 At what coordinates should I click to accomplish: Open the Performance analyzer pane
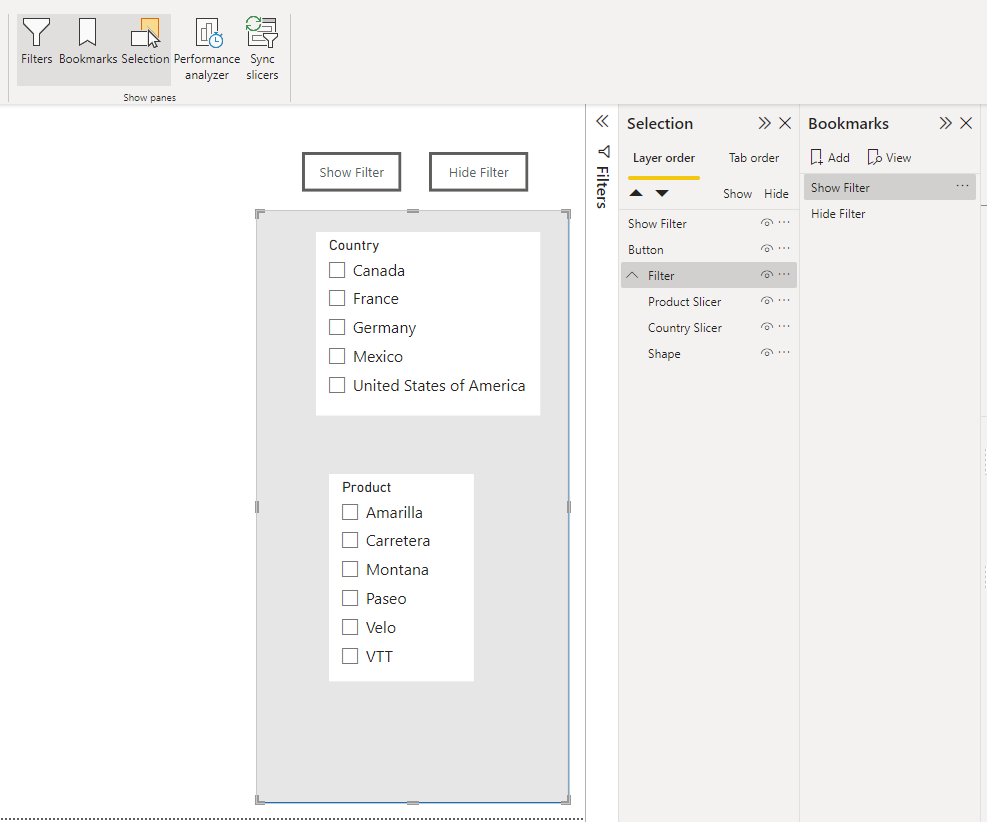[206, 49]
